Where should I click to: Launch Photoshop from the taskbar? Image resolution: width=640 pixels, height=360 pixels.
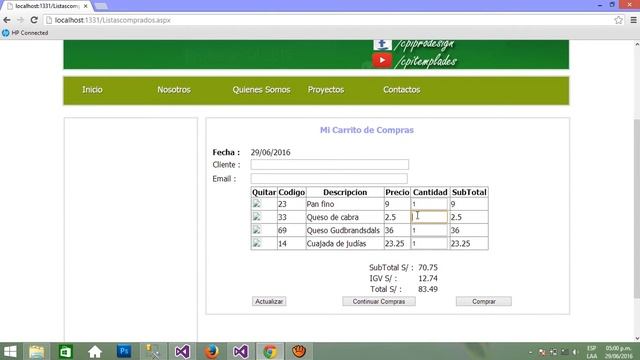coord(124,351)
